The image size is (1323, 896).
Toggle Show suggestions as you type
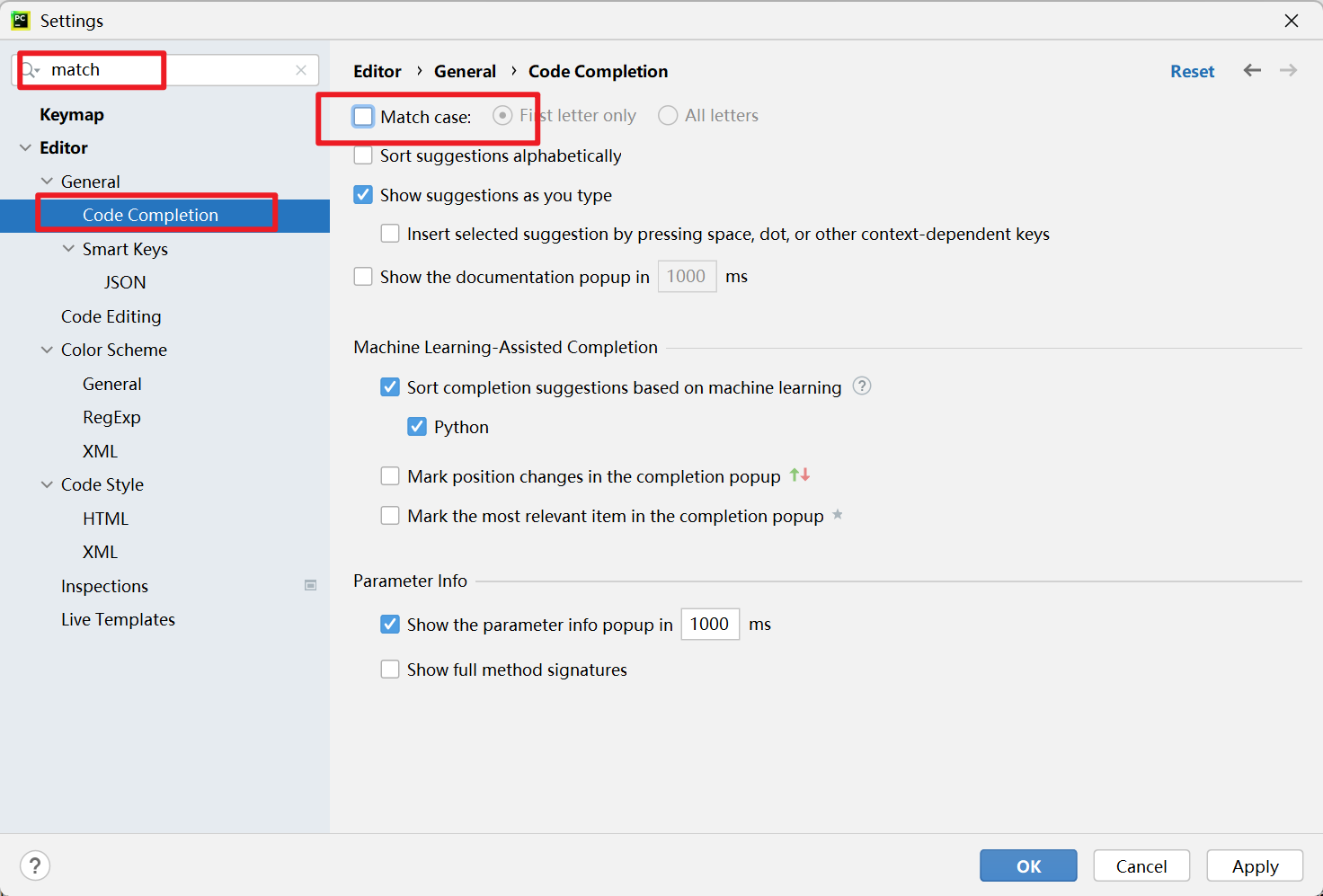point(363,195)
